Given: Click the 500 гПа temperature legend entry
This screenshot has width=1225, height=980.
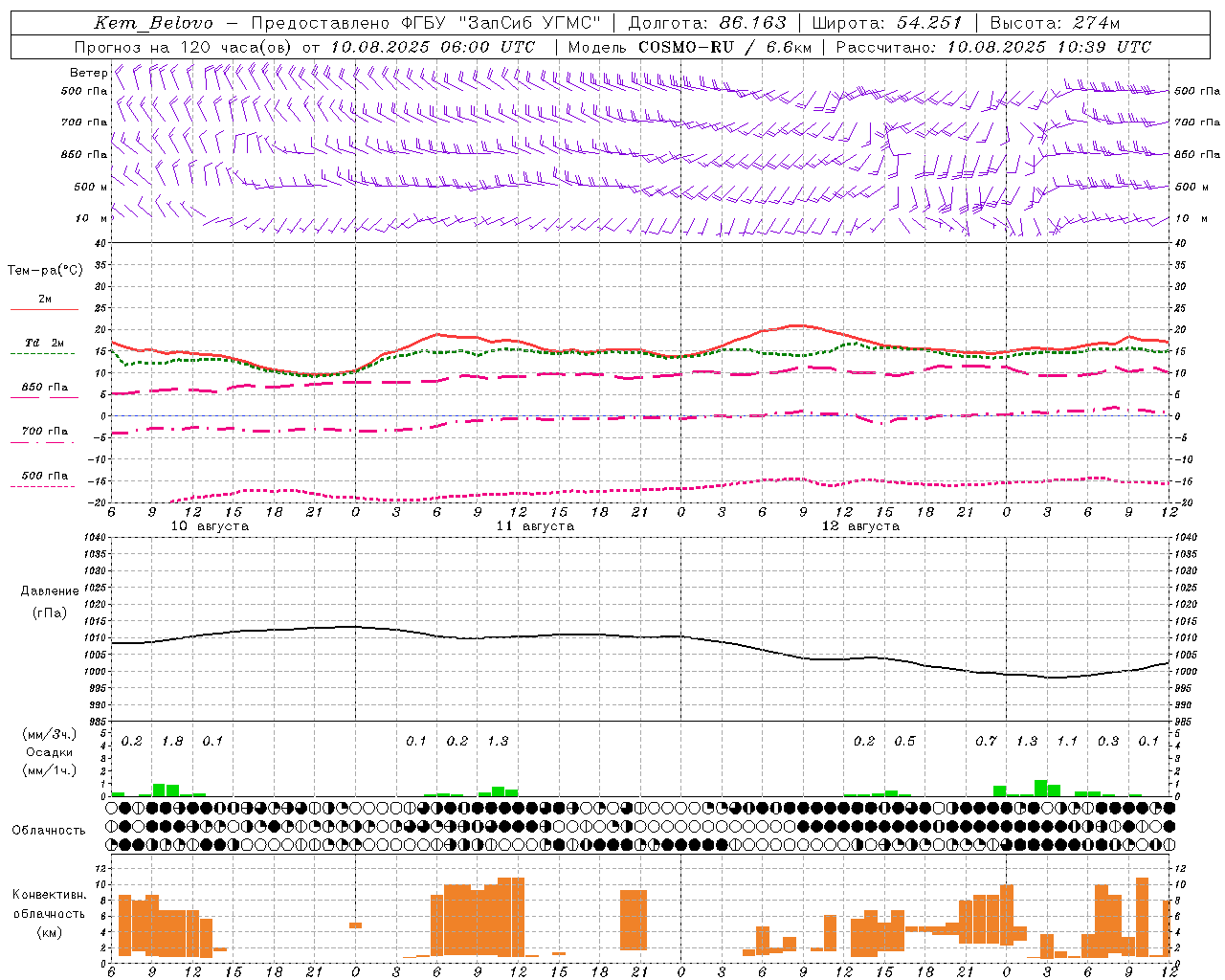Looking at the screenshot, I should (45, 476).
